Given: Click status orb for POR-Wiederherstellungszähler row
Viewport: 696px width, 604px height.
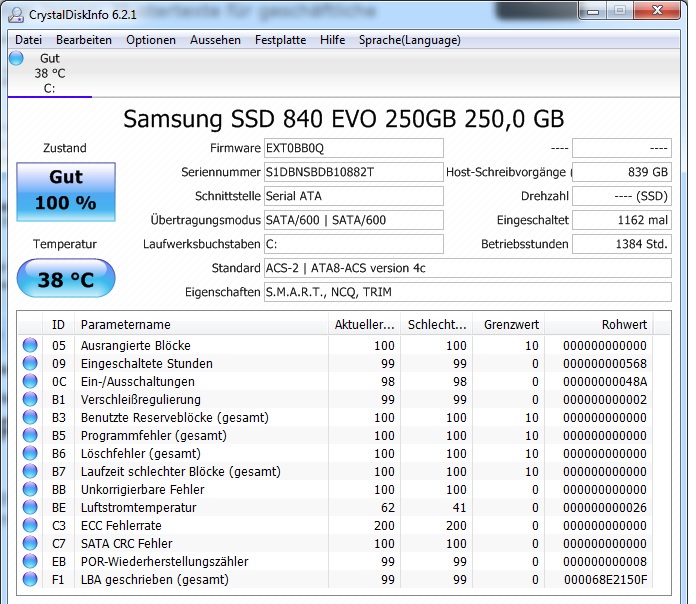Looking at the screenshot, I should 30,561.
